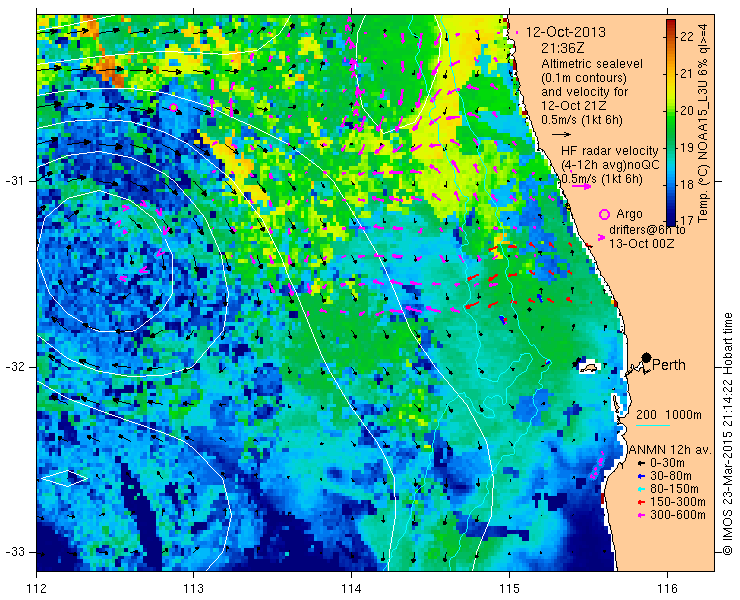Screen dimensions: 740x600
Task: Click the 18 tick label on colorbar
Action: coord(686,184)
